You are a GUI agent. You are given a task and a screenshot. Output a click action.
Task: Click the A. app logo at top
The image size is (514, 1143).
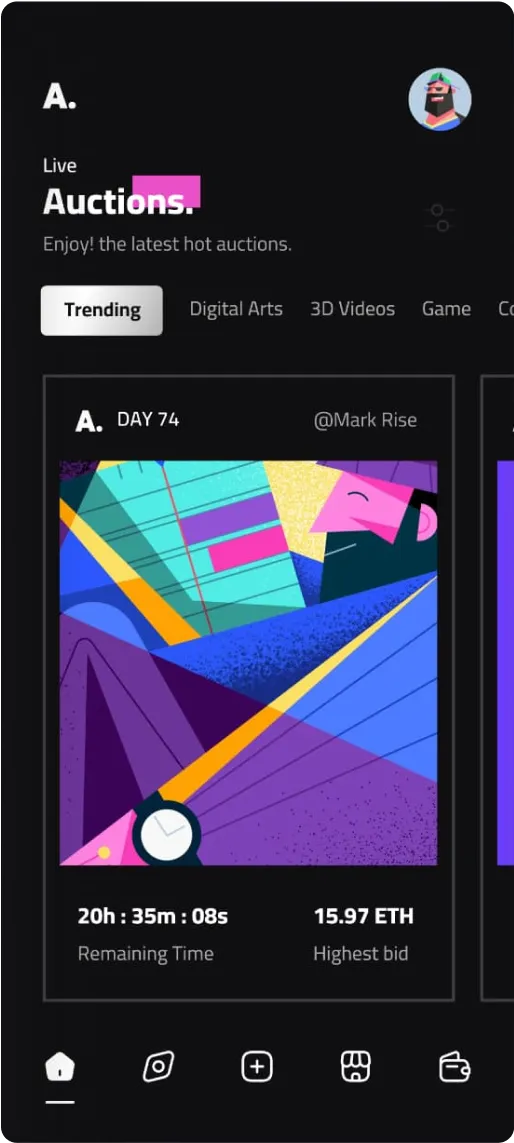59,97
